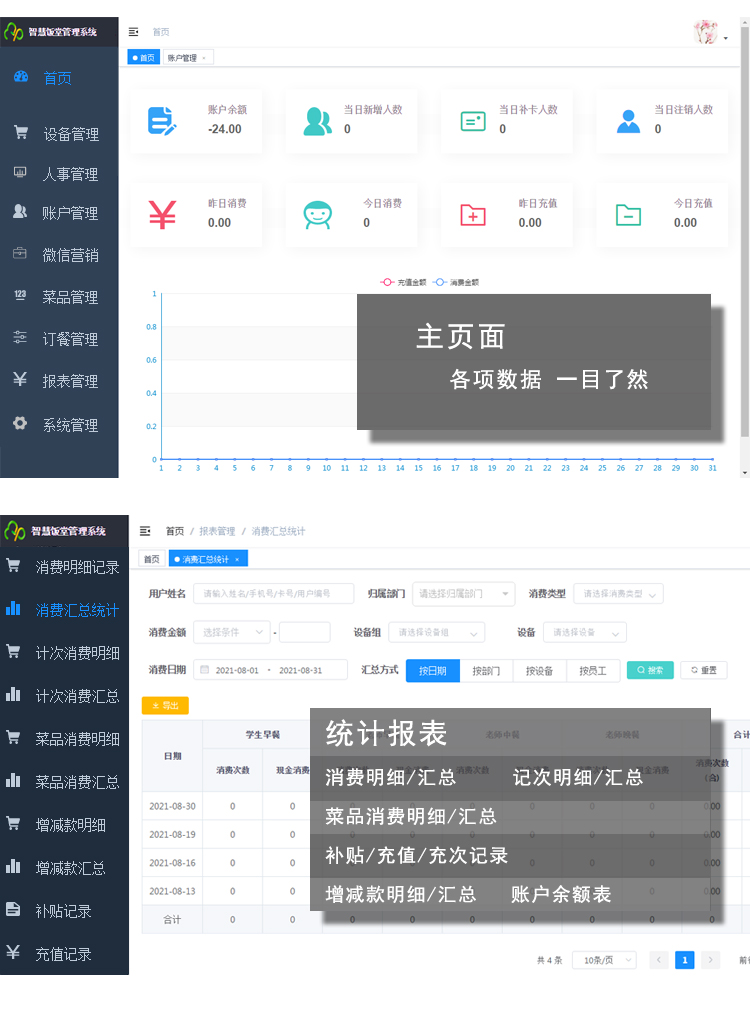750x1018 pixels.
Task: Click the 报表管理 yen icon
Action: 20,379
